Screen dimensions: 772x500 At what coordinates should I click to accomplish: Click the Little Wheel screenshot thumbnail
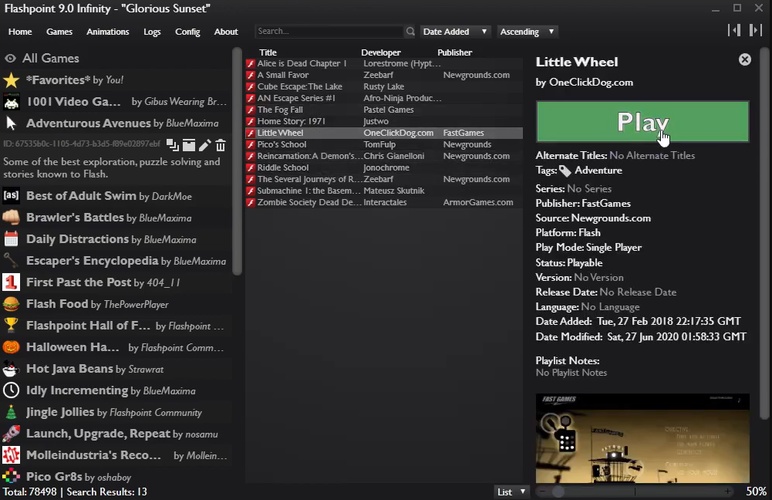tap(643, 438)
